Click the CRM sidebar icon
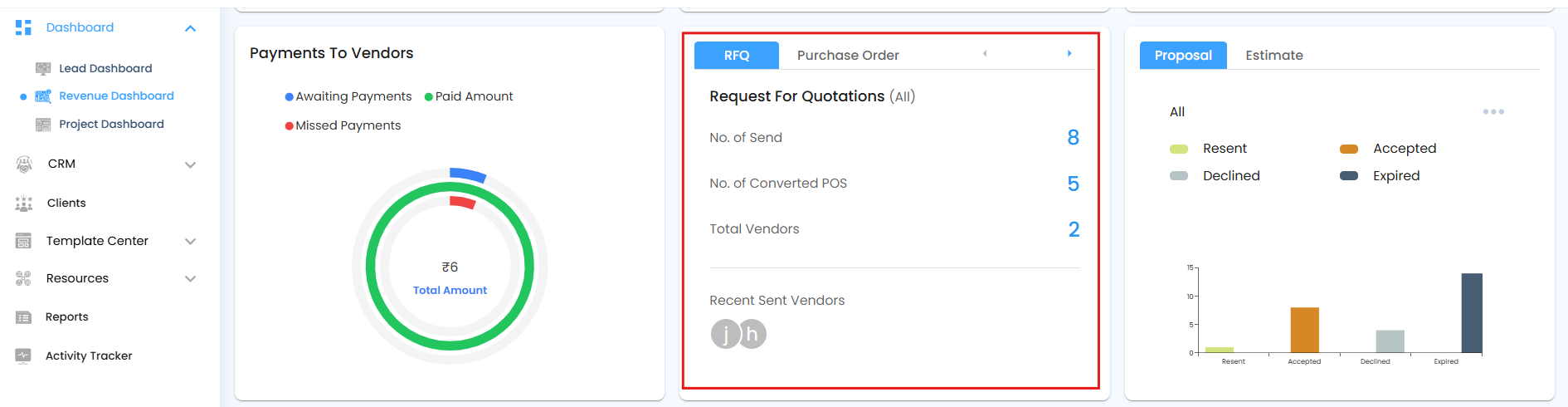Image resolution: width=1568 pixels, height=407 pixels. 24,164
